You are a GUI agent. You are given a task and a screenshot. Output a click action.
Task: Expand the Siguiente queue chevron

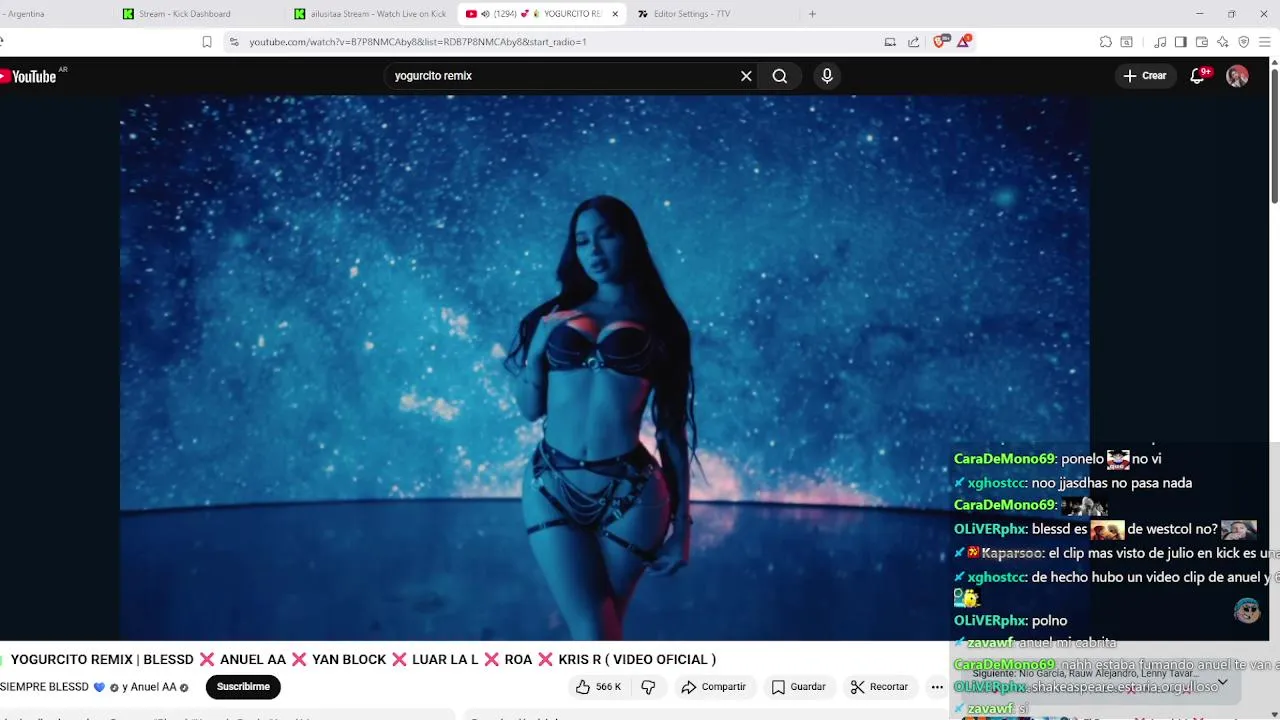click(1222, 682)
